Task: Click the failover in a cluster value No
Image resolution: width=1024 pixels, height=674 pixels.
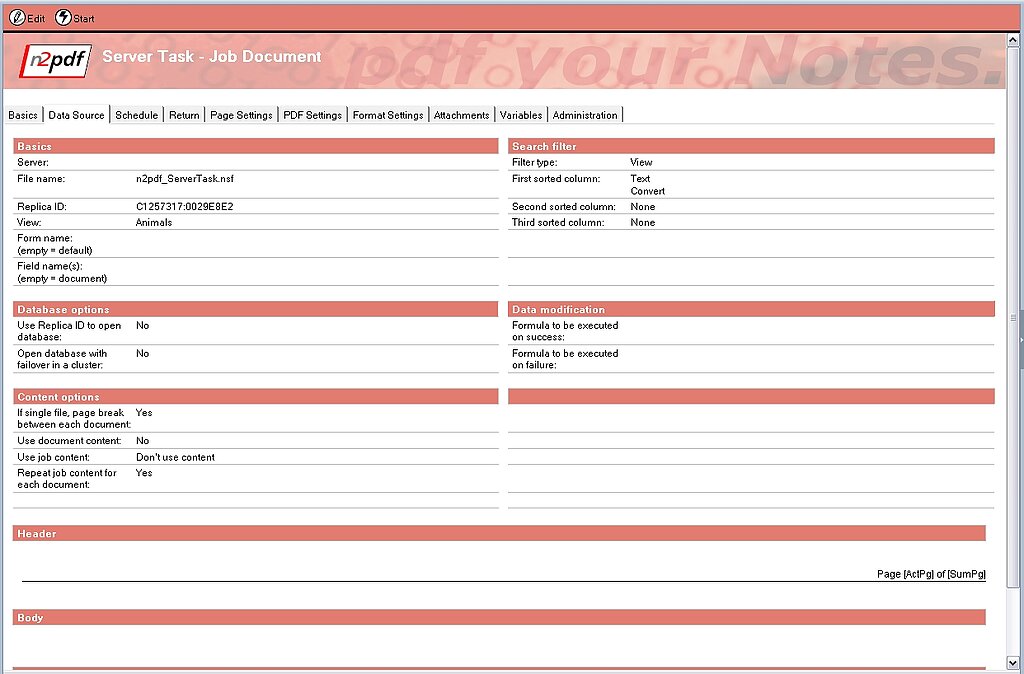Action: tap(142, 353)
